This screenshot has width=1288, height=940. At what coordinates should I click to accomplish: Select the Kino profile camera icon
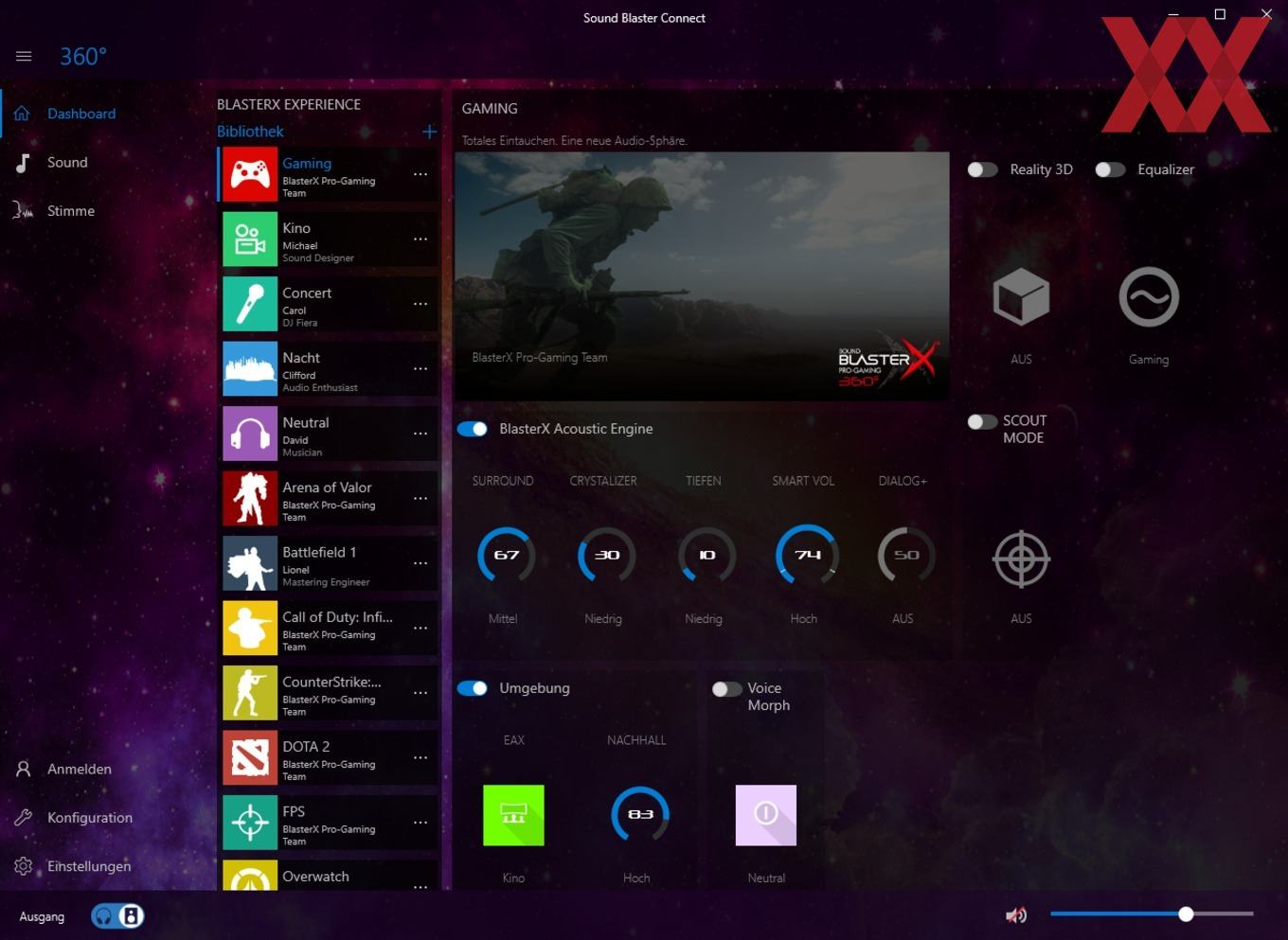point(250,239)
